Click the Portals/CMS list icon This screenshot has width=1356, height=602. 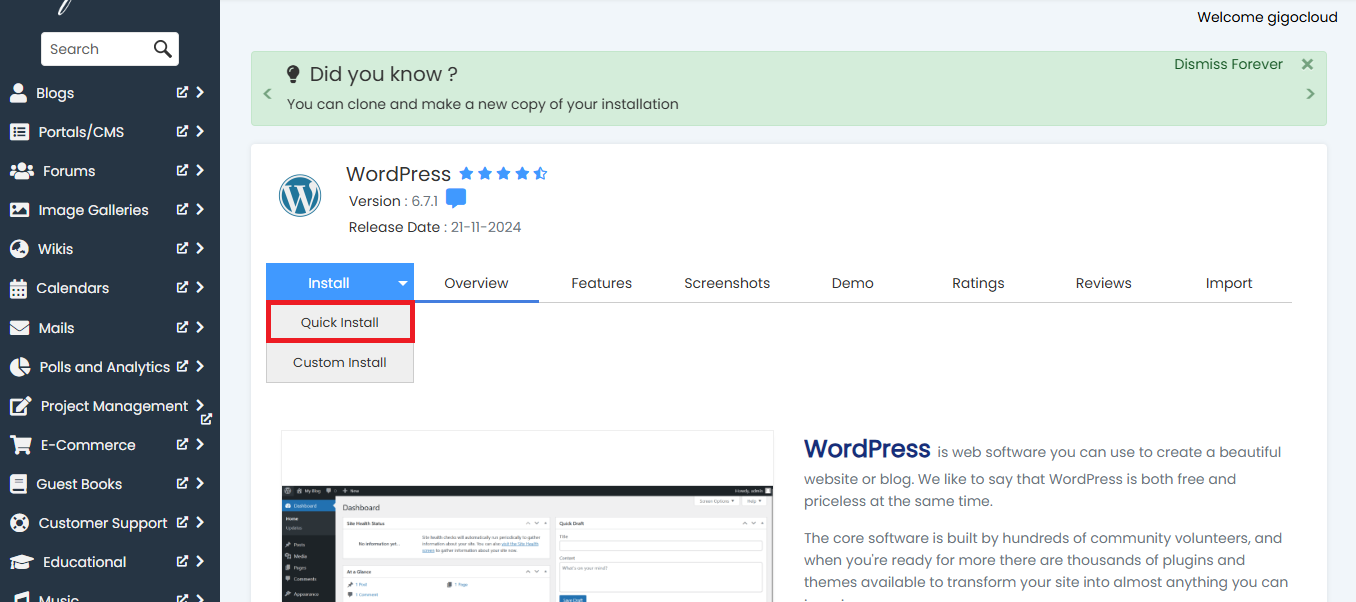19,132
